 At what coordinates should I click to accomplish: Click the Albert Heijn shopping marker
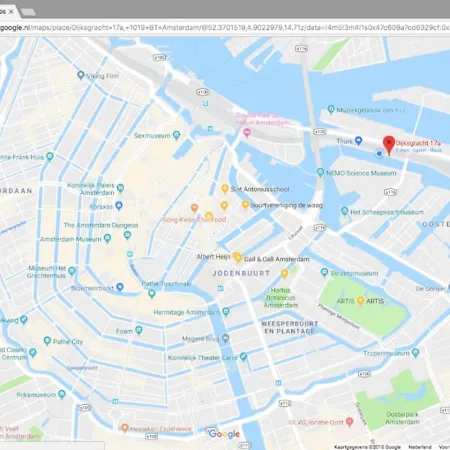coord(236,256)
